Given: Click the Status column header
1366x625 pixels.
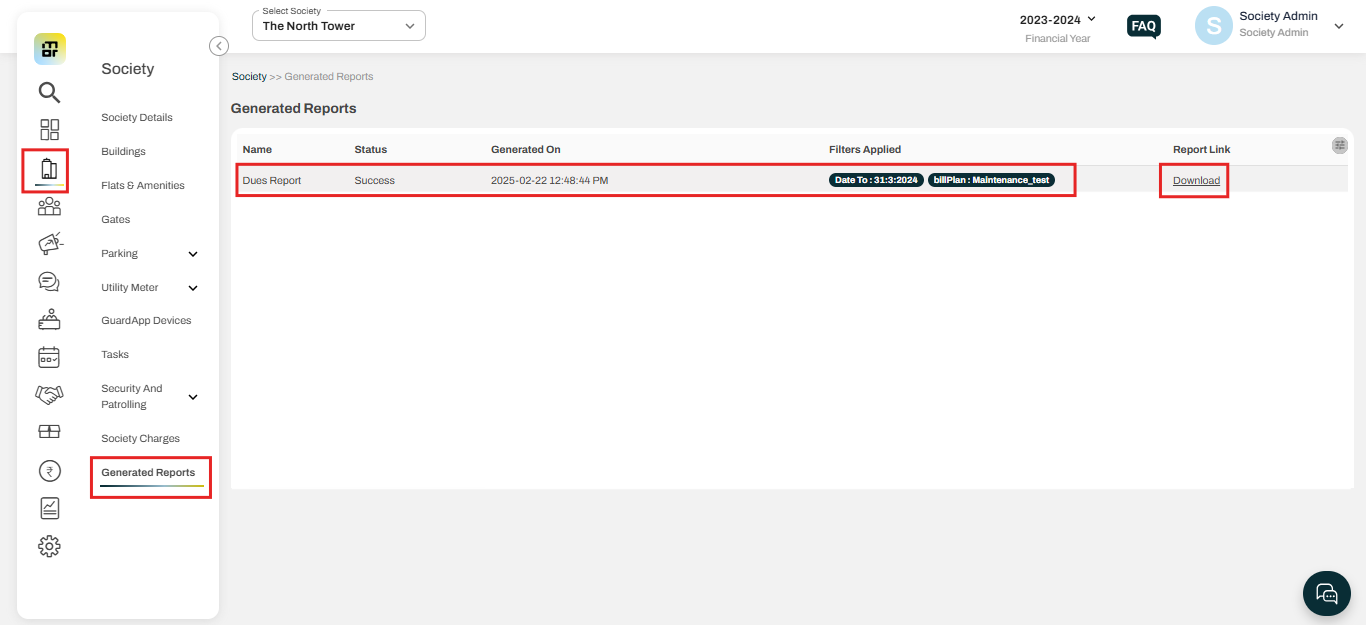Looking at the screenshot, I should pyautogui.click(x=371, y=150).
